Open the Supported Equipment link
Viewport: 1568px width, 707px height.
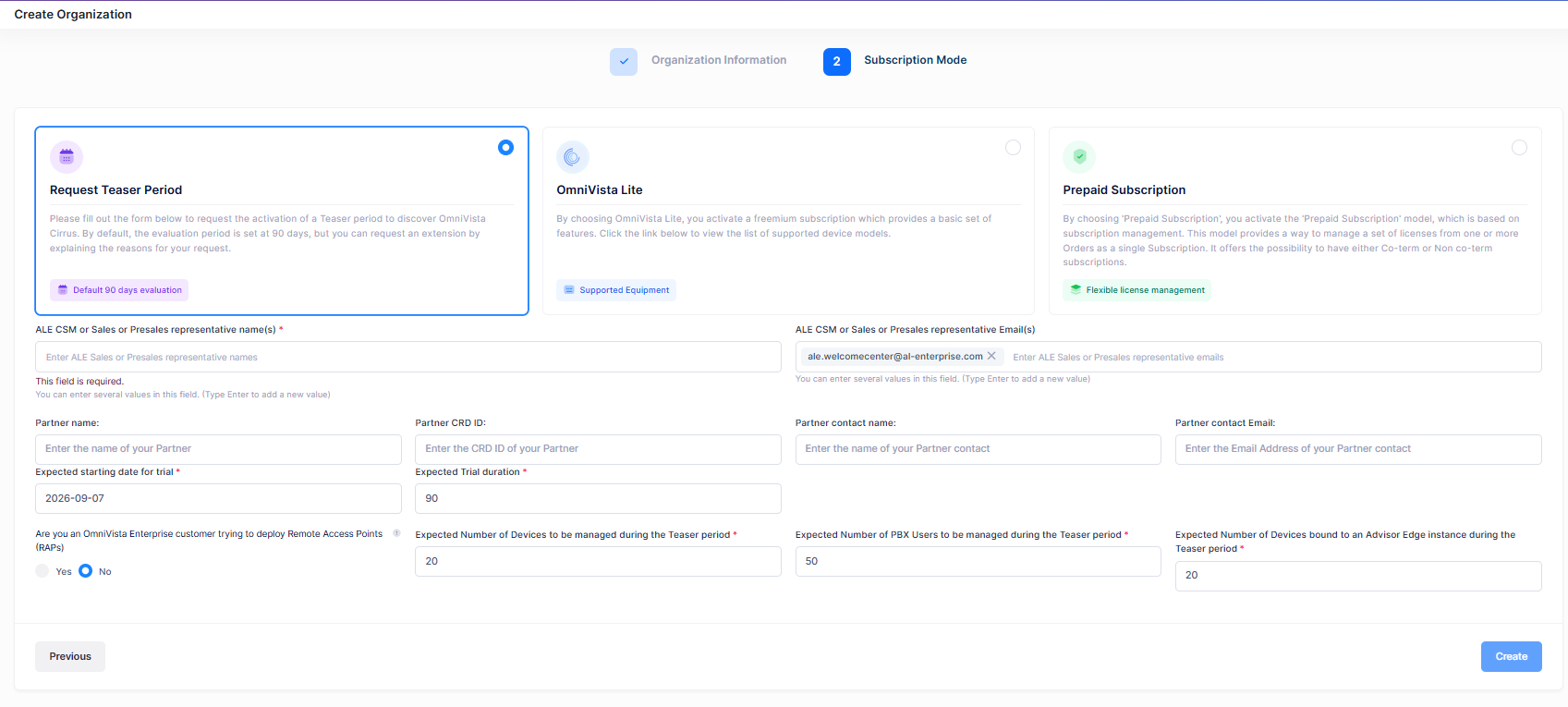click(616, 290)
